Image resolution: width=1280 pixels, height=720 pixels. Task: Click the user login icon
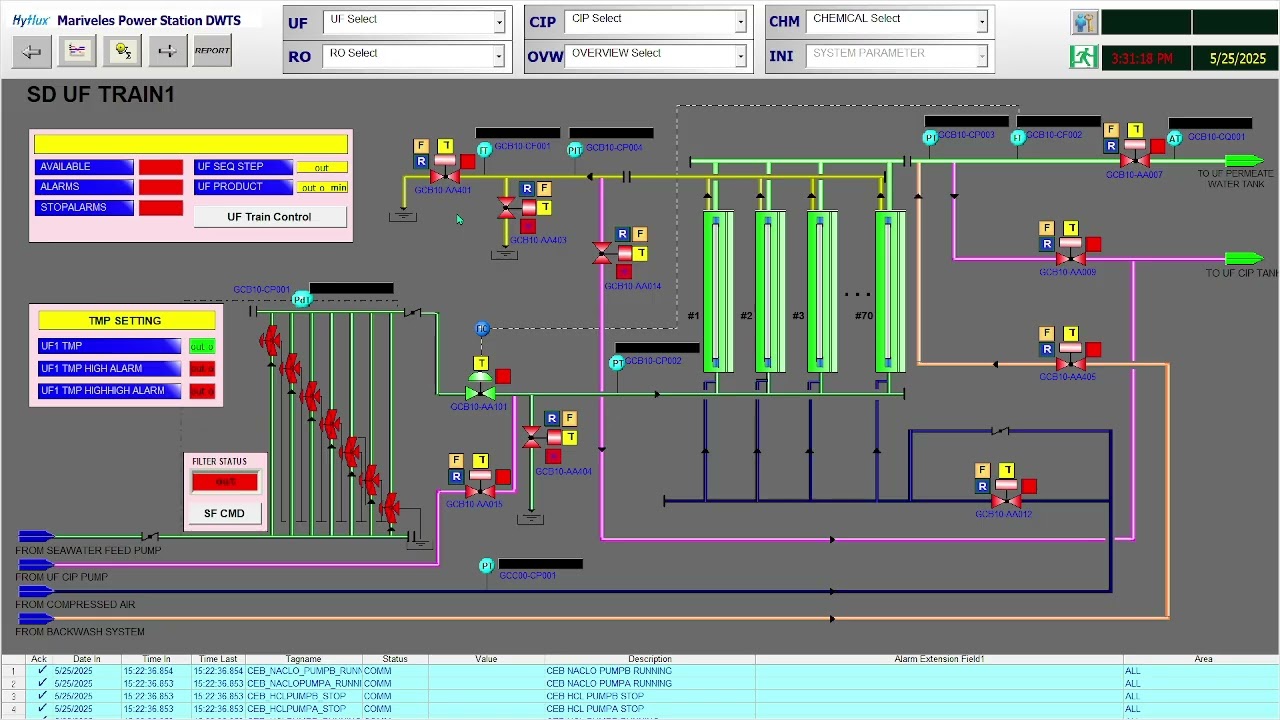point(1084,23)
